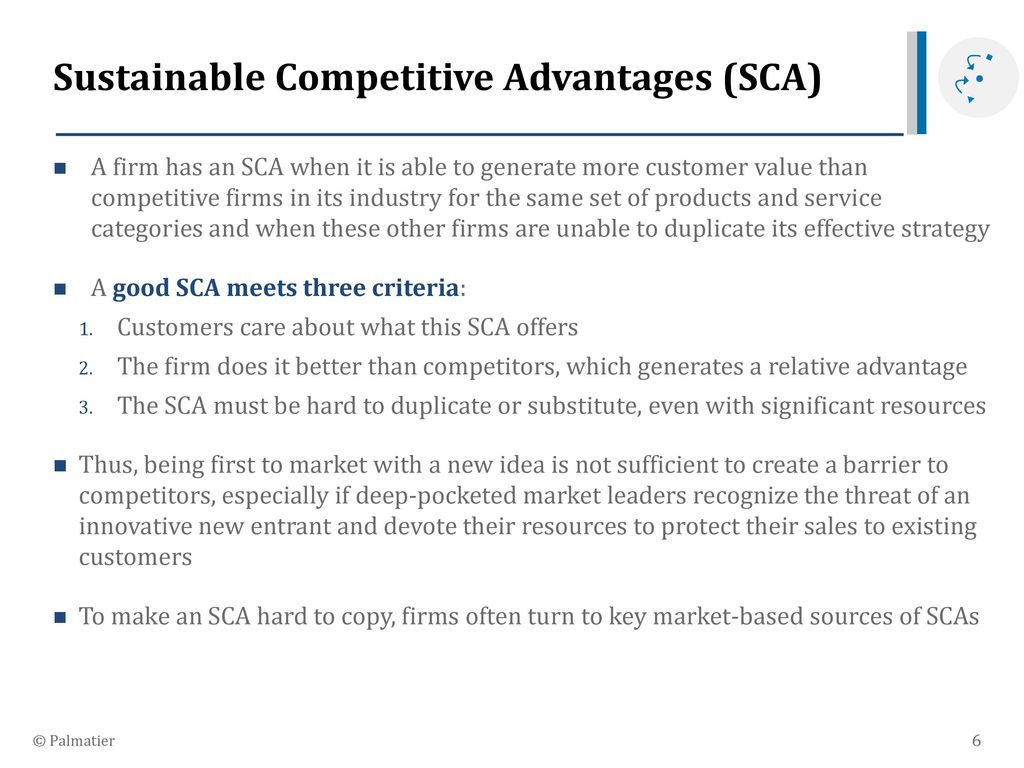Click the slide number 6
Screen dimensions: 1024x768
[x=976, y=741]
